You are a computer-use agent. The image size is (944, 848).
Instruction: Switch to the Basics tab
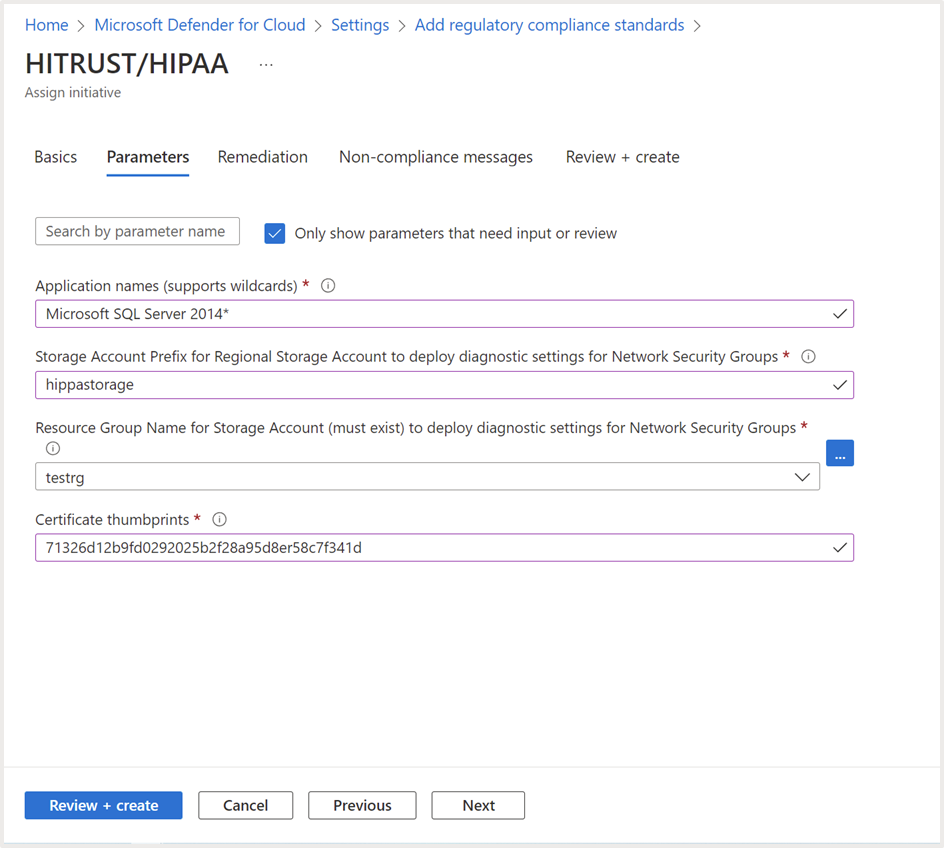56,157
